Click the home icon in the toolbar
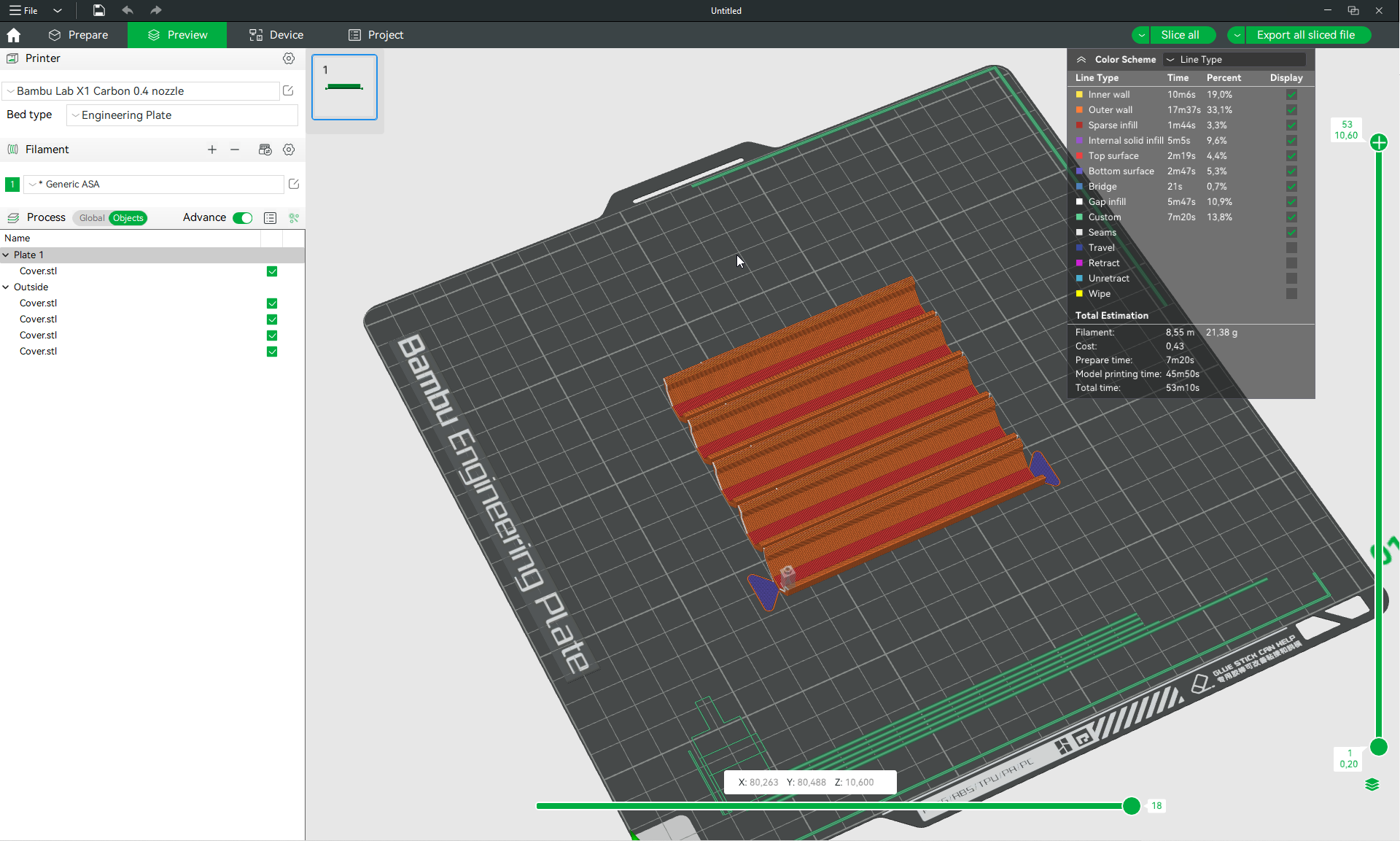 click(14, 34)
